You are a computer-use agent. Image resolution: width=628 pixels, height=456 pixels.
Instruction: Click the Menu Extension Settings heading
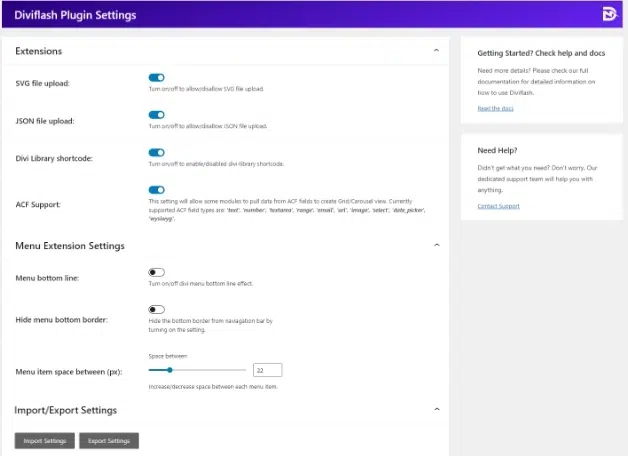click(70, 246)
